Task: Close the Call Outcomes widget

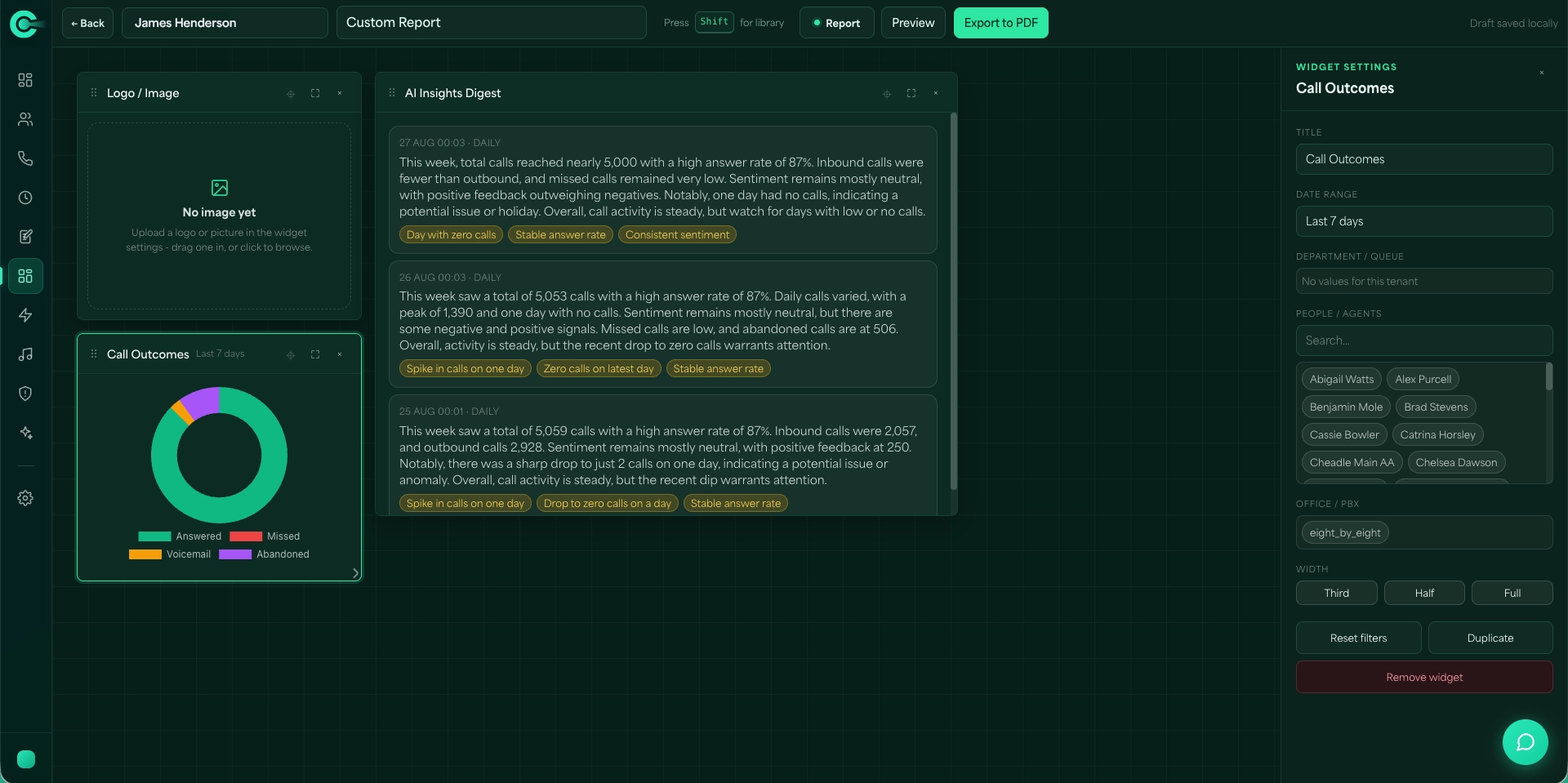Action: click(340, 354)
